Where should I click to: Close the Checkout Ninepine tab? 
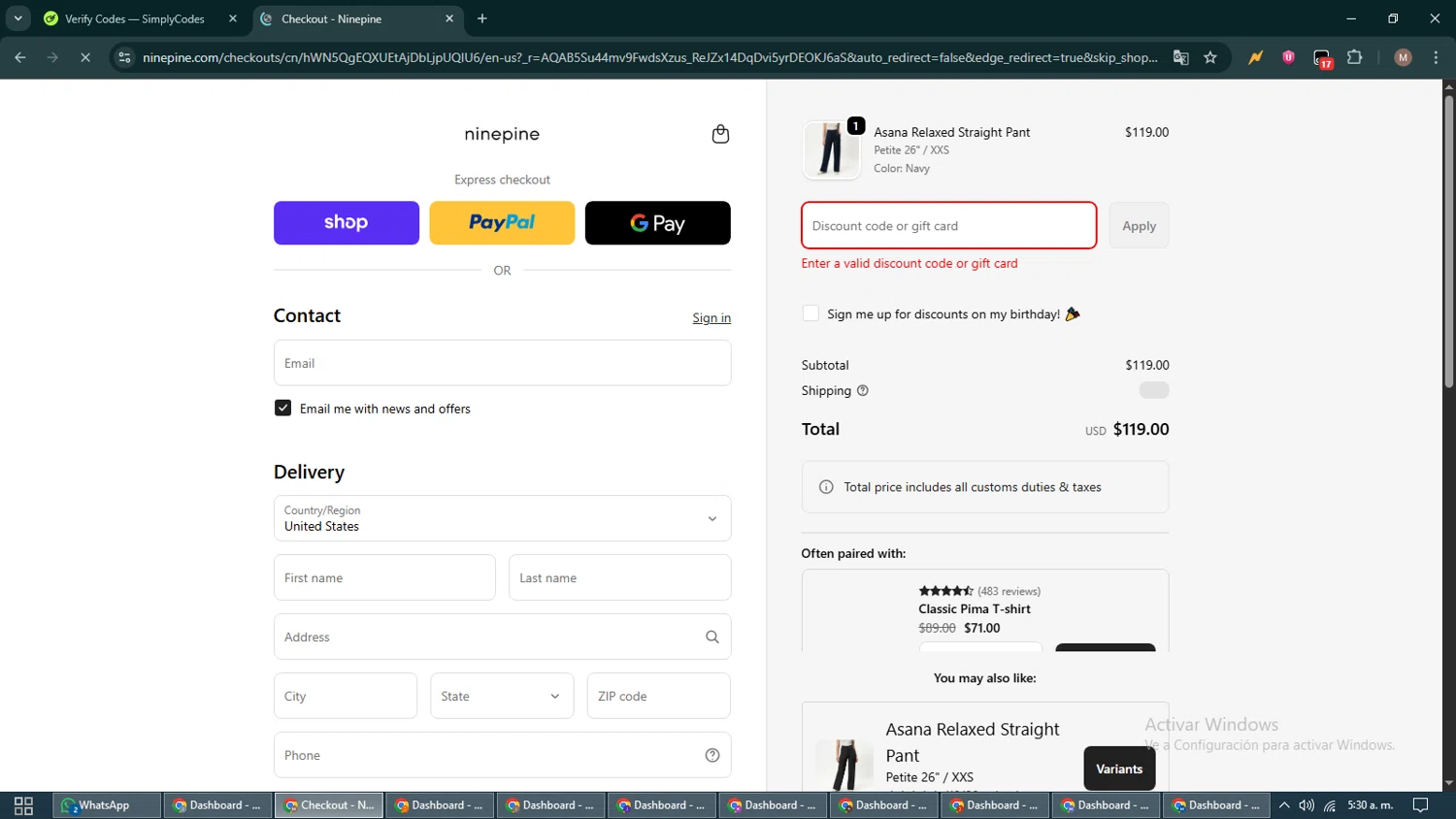pos(449,18)
